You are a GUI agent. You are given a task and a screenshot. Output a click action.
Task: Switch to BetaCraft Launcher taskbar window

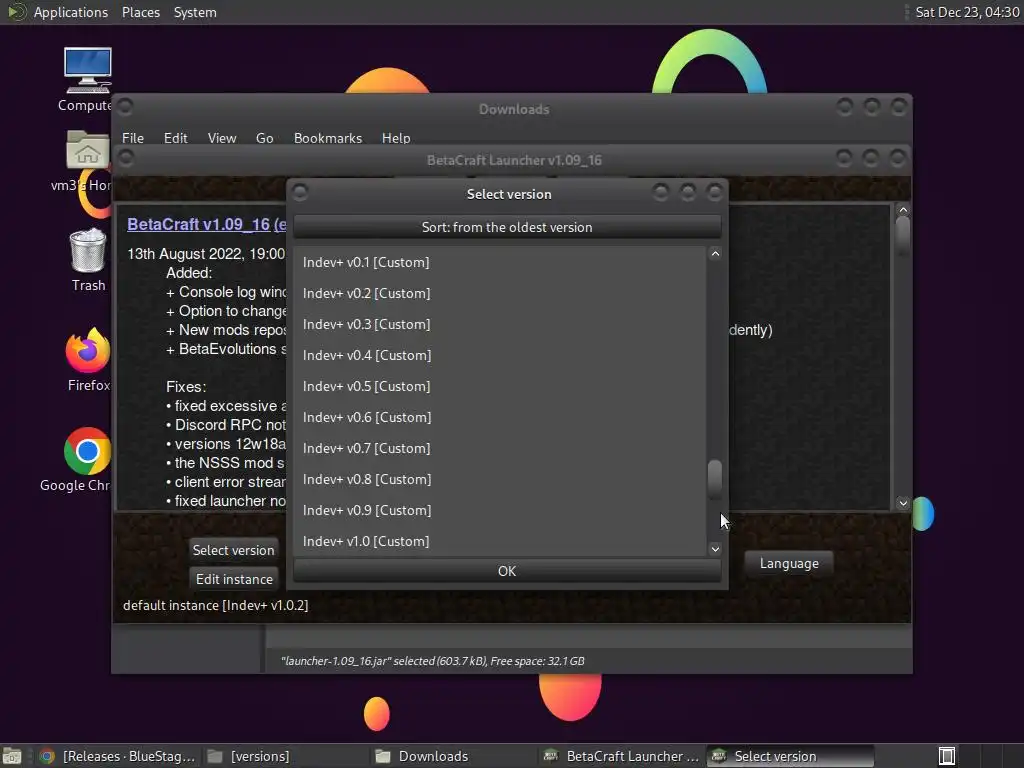click(x=622, y=756)
